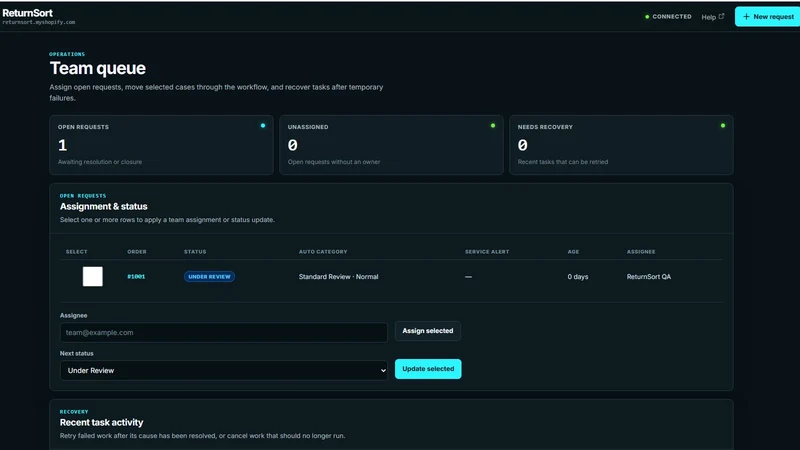
Task: Focus the Assignee email input field
Action: pos(223,332)
